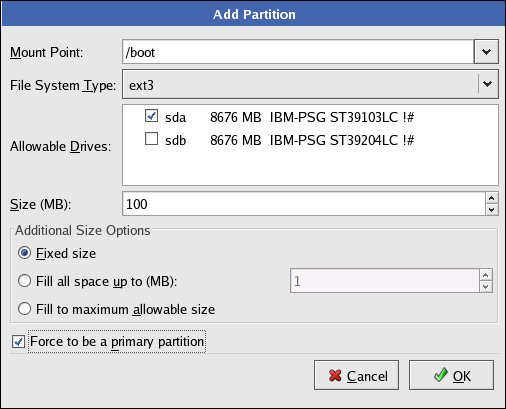The width and height of the screenshot is (506, 409).
Task: Check the sdb drive checkbox
Action: coord(151,139)
